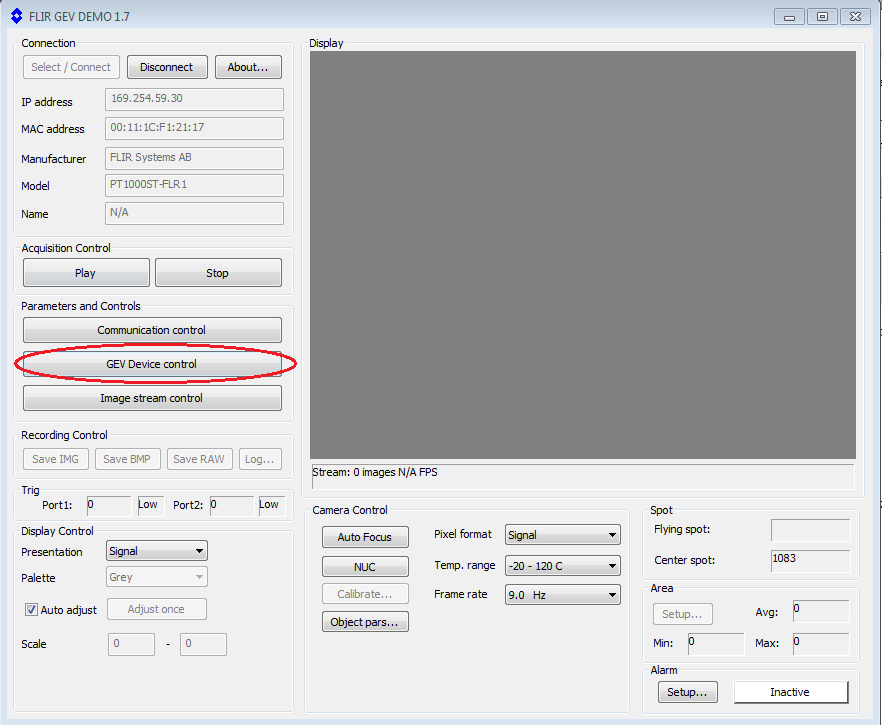The image size is (882, 725).
Task: Click the Model field
Action: [x=195, y=185]
